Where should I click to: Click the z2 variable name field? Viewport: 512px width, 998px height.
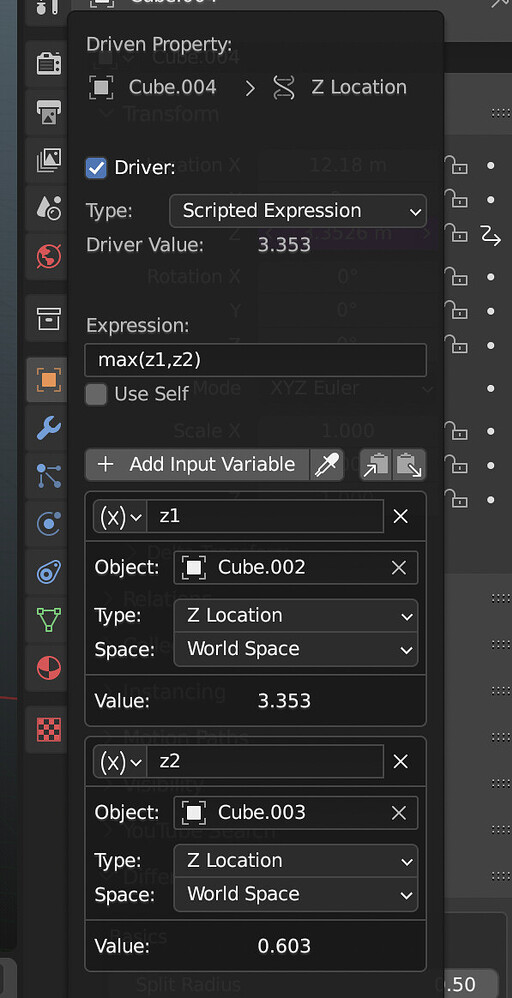pyautogui.click(x=265, y=762)
